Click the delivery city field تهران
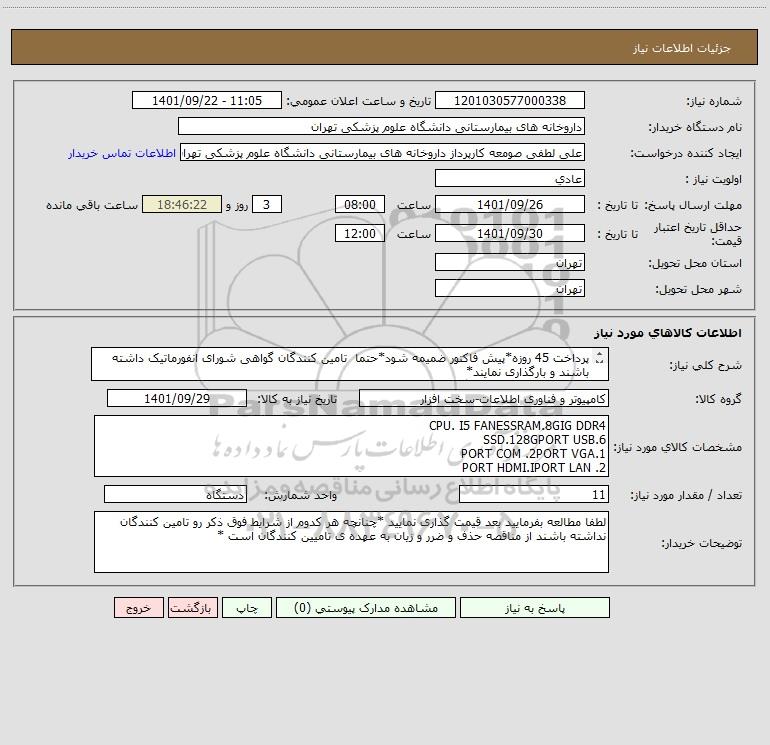Image resolution: width=770 pixels, height=745 pixels. [510, 288]
